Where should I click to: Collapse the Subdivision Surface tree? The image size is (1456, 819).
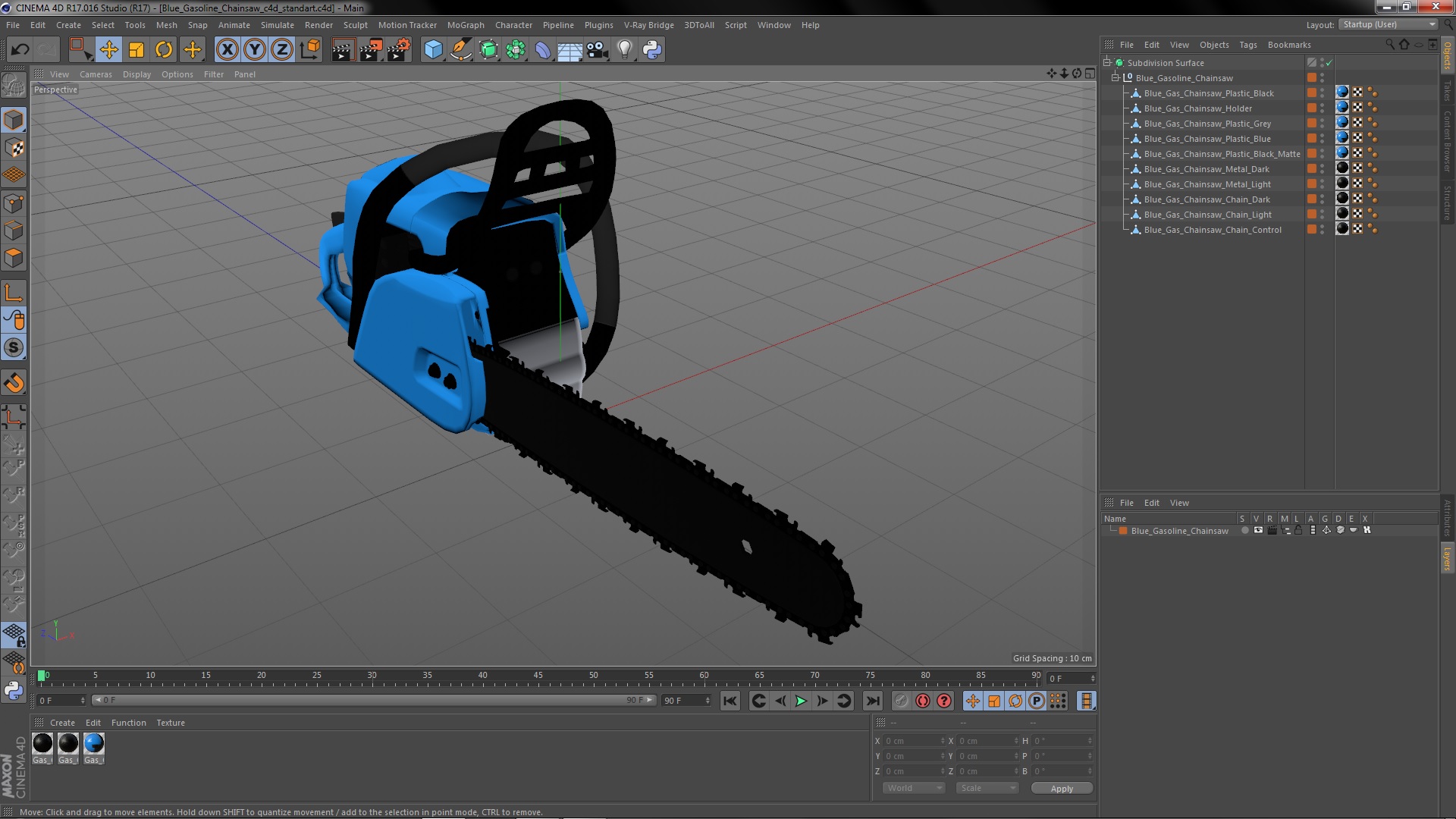tap(1107, 63)
